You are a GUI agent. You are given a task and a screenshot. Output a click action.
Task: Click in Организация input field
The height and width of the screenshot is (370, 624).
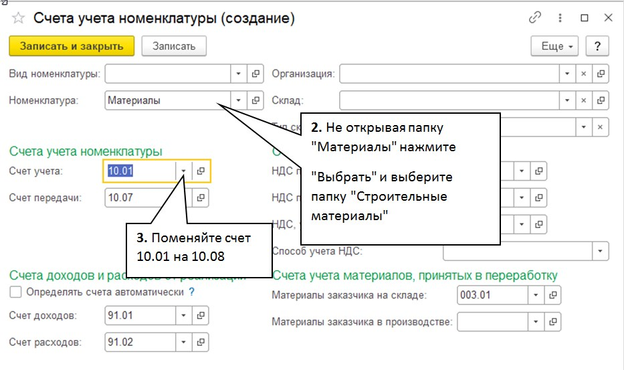click(x=449, y=74)
